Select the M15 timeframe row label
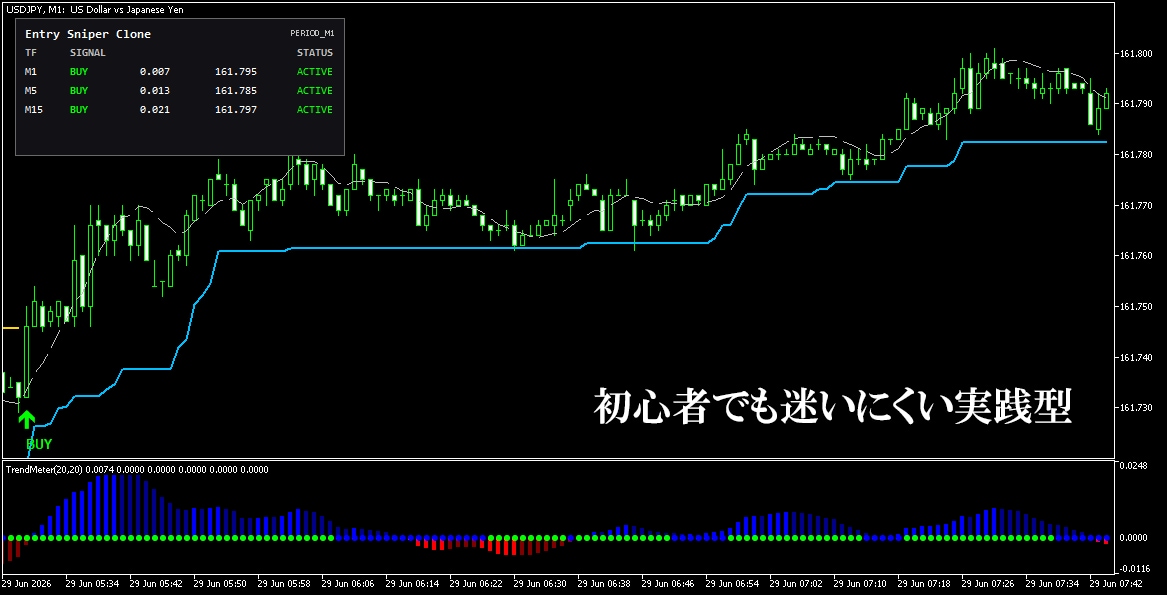The image size is (1167, 595). tap(33, 109)
